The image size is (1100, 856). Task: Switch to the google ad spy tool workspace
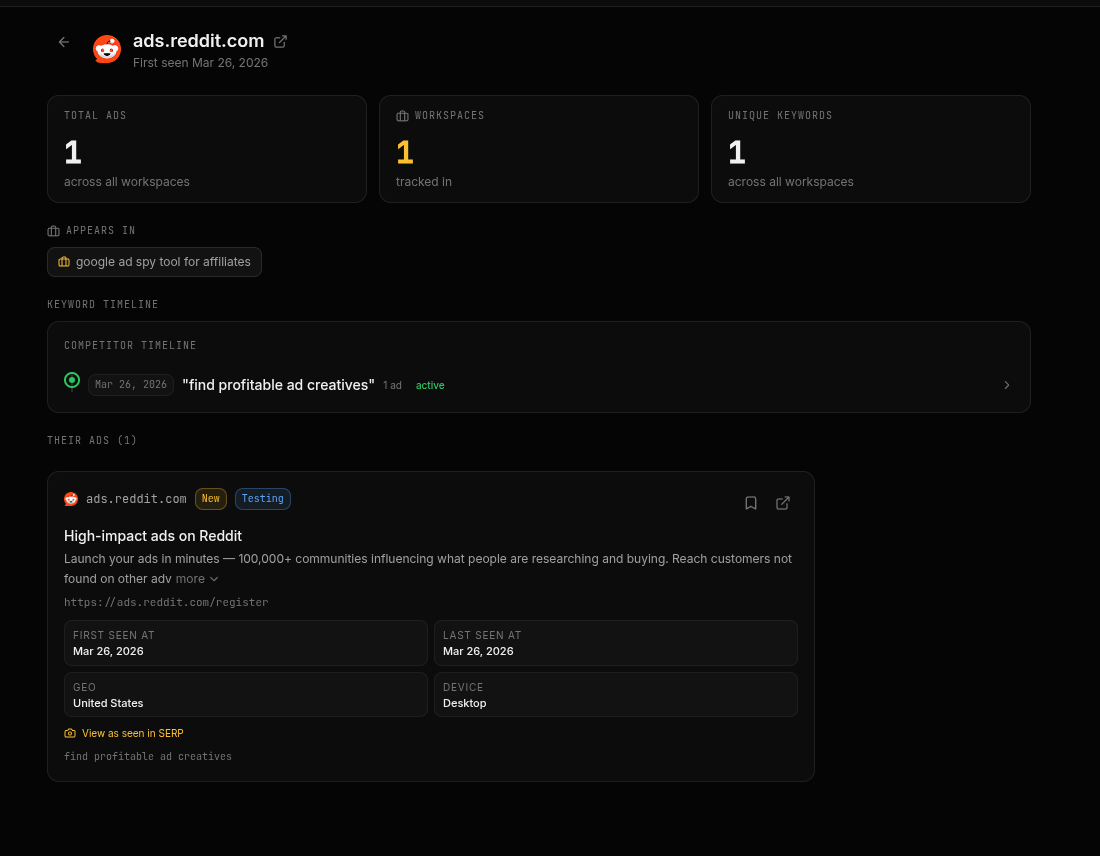[154, 261]
